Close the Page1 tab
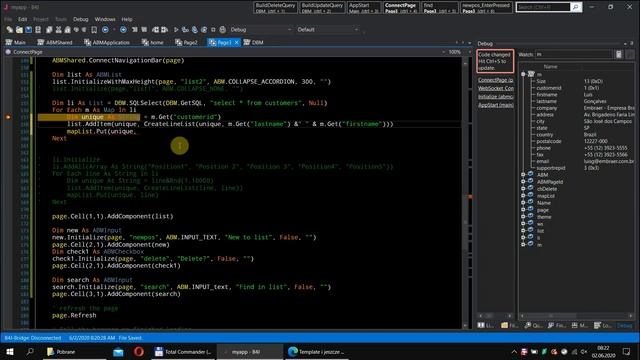 point(237,42)
